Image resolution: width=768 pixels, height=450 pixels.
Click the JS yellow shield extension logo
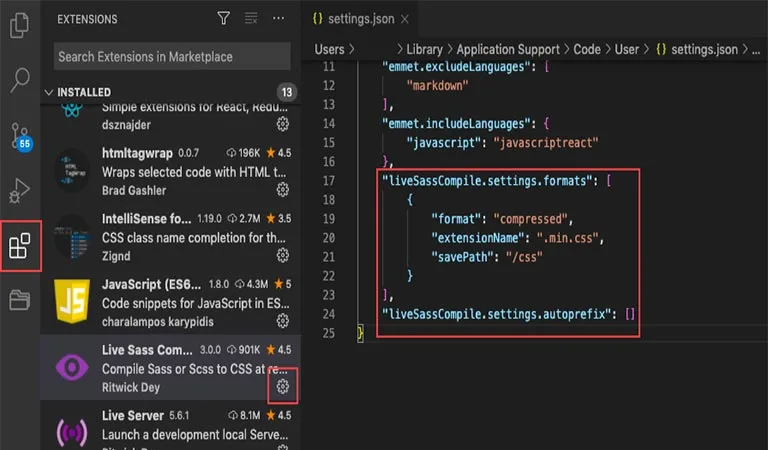72,302
